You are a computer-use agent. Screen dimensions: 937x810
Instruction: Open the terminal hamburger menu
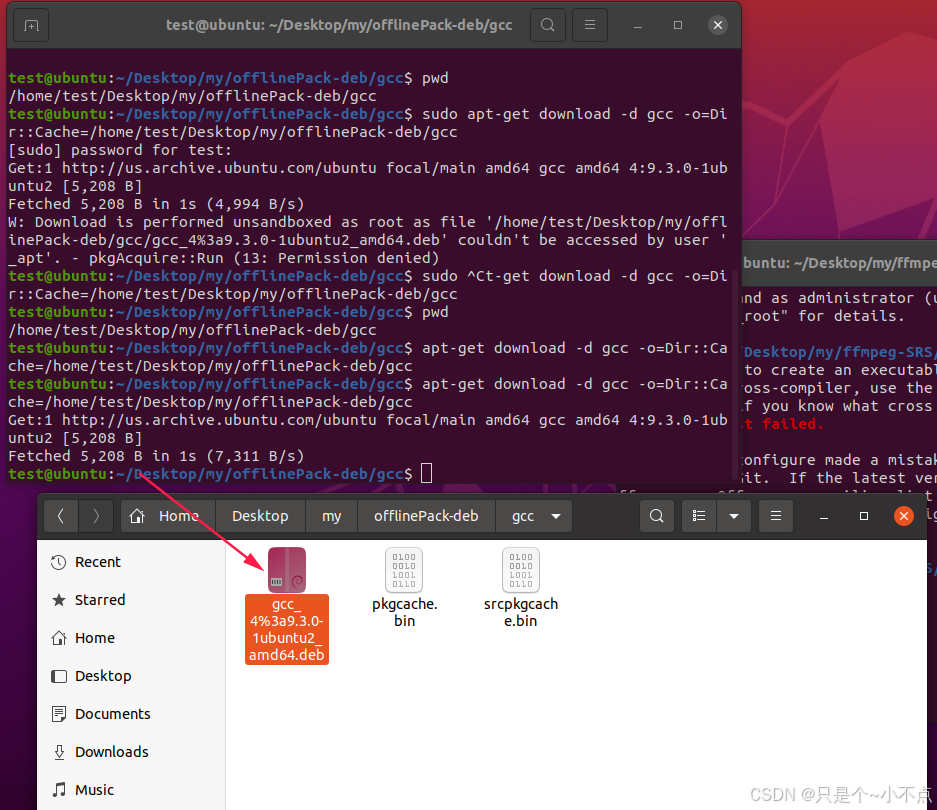590,25
